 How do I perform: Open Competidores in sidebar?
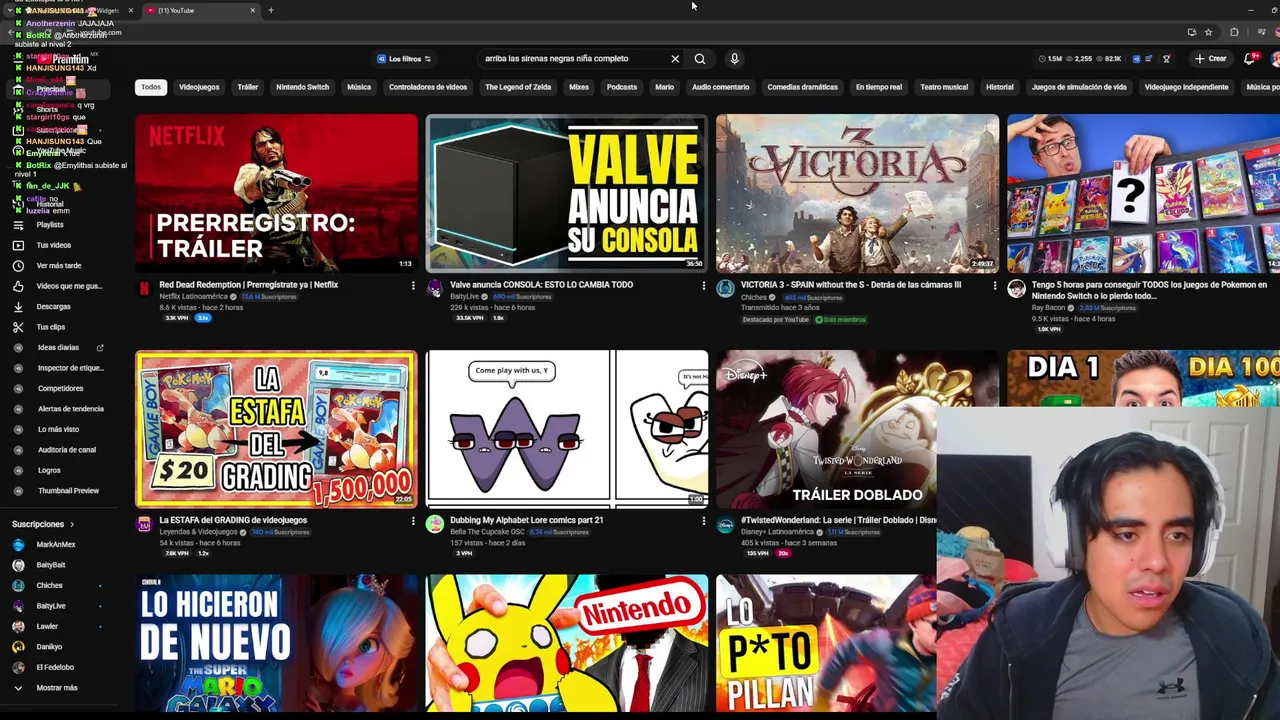(x=58, y=388)
